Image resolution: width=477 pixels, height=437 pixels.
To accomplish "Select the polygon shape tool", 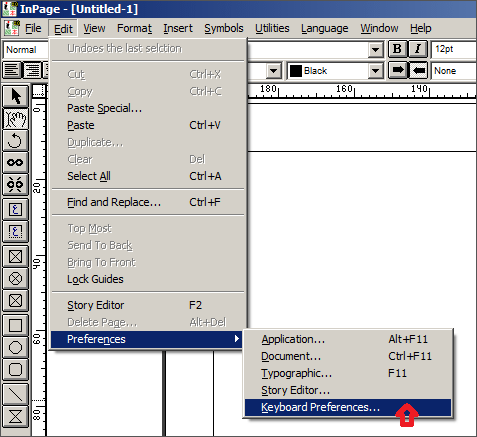I will pyautogui.click(x=15, y=347).
